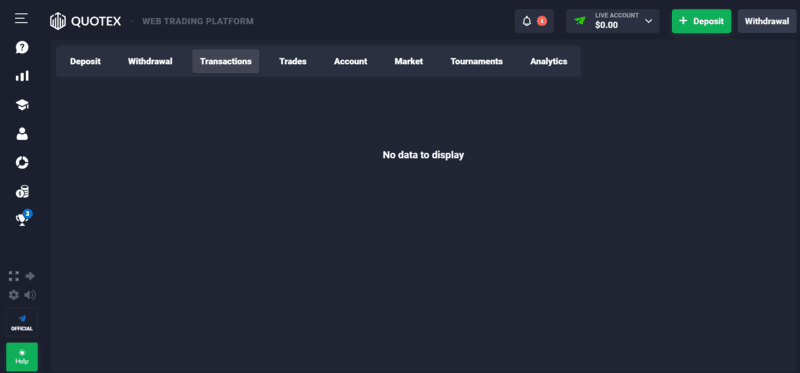Open the settings gear icon
This screenshot has height=373, width=800.
pos(14,295)
